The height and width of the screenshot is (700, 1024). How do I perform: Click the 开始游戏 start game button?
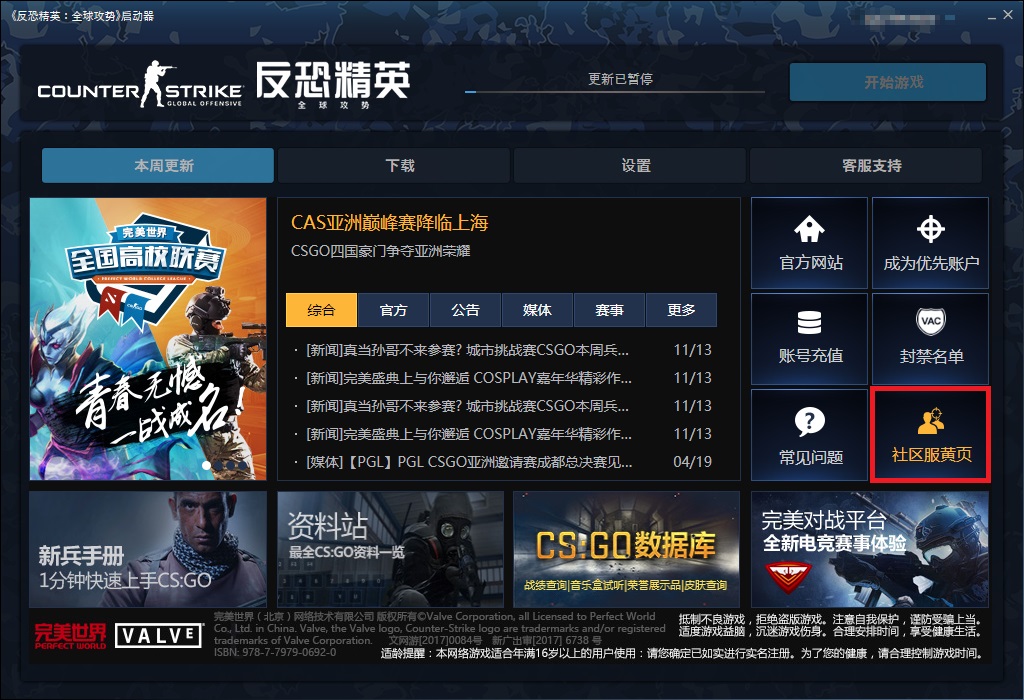click(888, 82)
